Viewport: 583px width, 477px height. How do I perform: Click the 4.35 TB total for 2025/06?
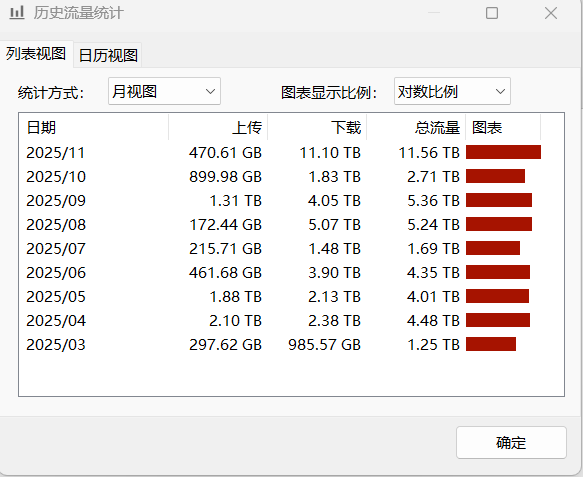point(433,273)
